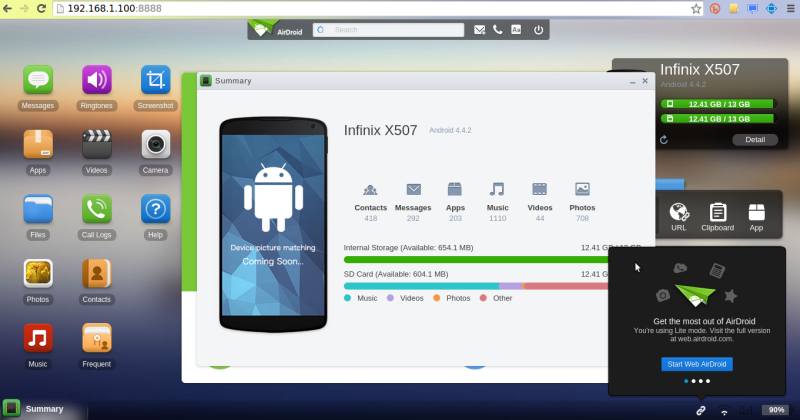The width and height of the screenshot is (800, 420).
Task: Click the 90% battery indicator
Action: (776, 410)
